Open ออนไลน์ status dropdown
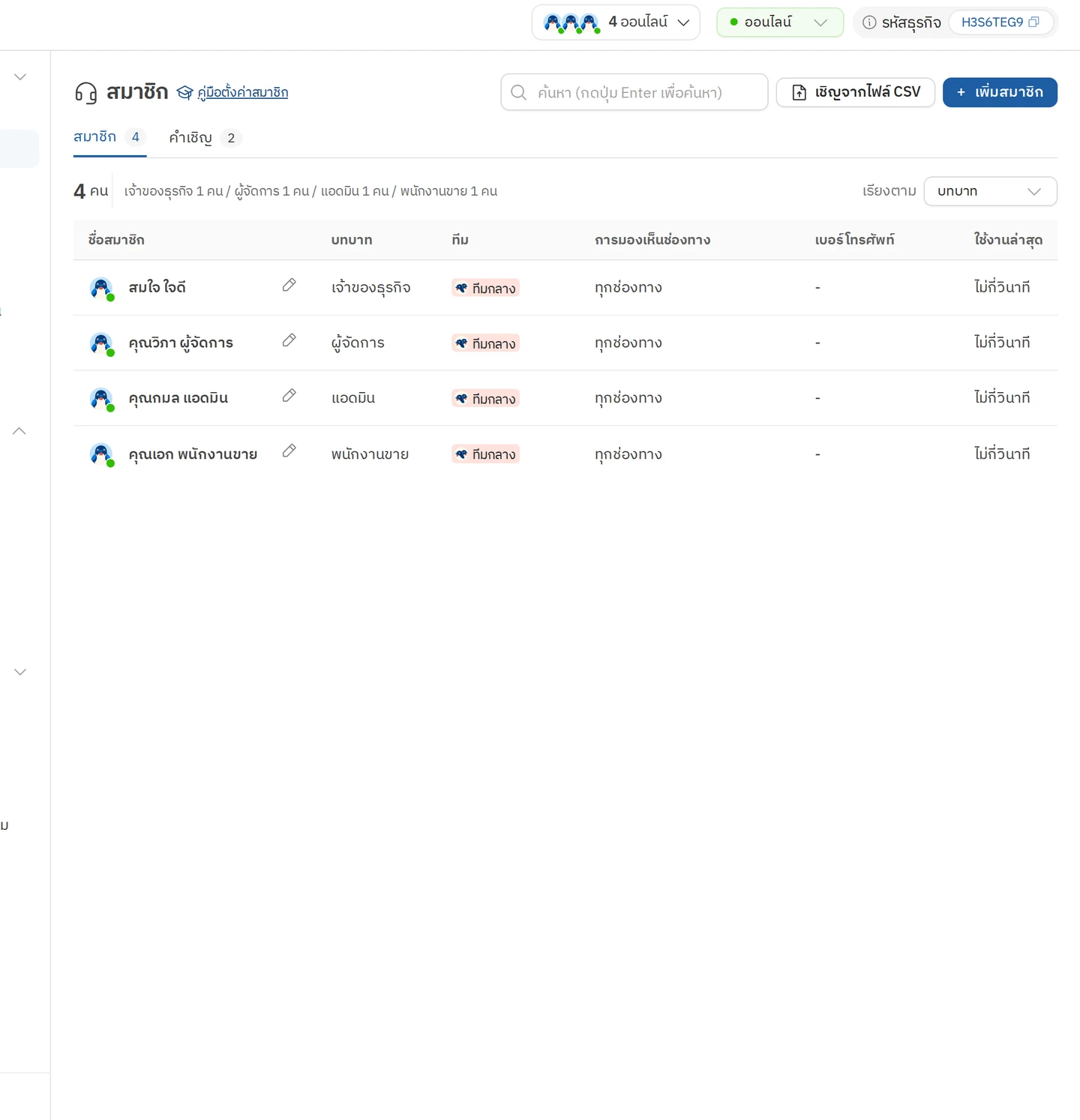This screenshot has width=1080, height=1120. (x=780, y=22)
